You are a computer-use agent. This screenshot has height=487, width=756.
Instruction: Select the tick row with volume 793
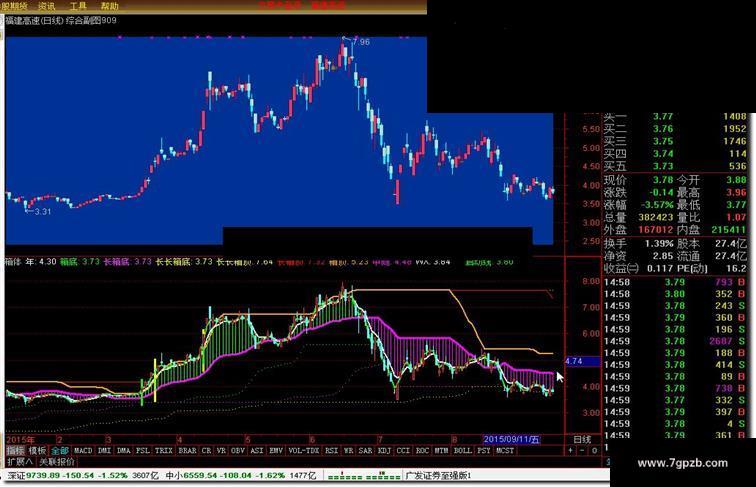[x=675, y=282]
